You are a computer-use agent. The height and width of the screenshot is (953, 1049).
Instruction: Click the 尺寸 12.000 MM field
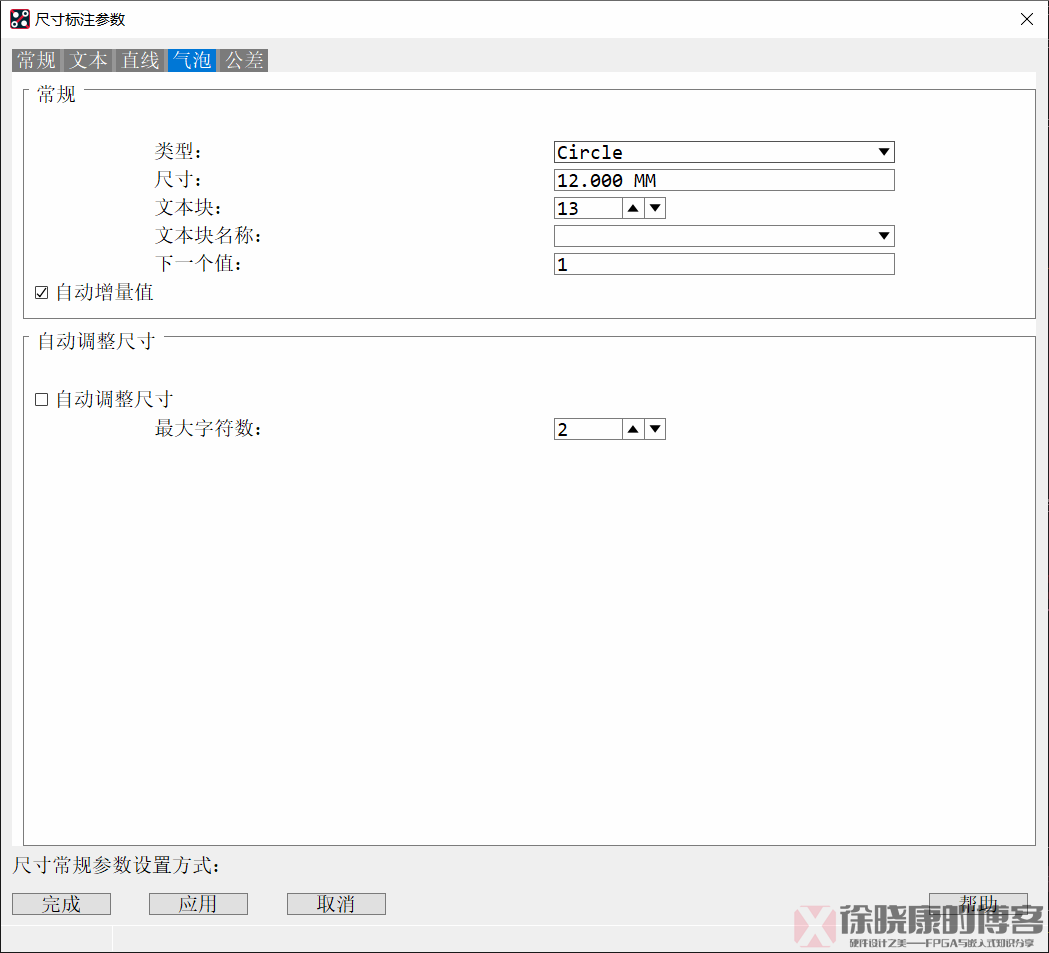pos(724,180)
